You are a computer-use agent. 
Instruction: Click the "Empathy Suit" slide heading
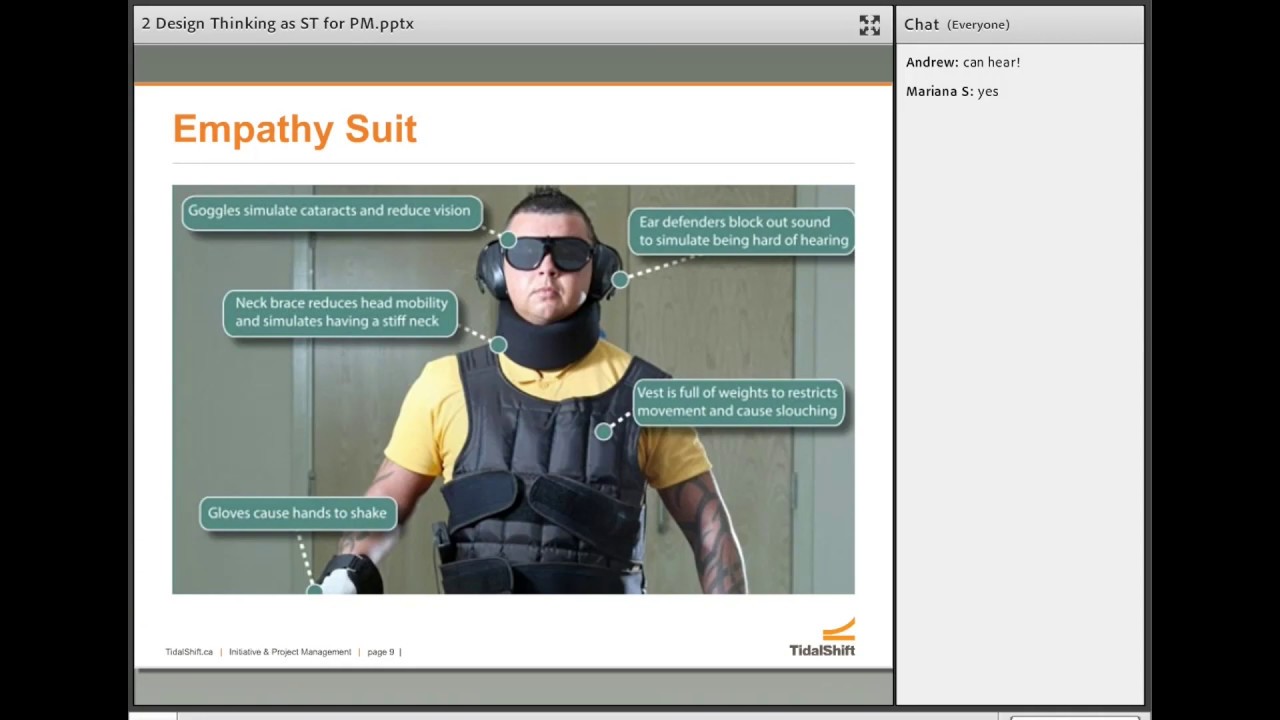coord(295,129)
